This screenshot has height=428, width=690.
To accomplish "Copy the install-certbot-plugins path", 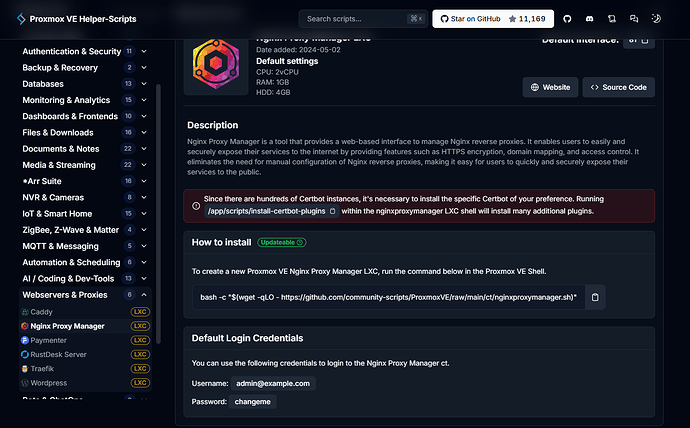I will (x=333, y=211).
